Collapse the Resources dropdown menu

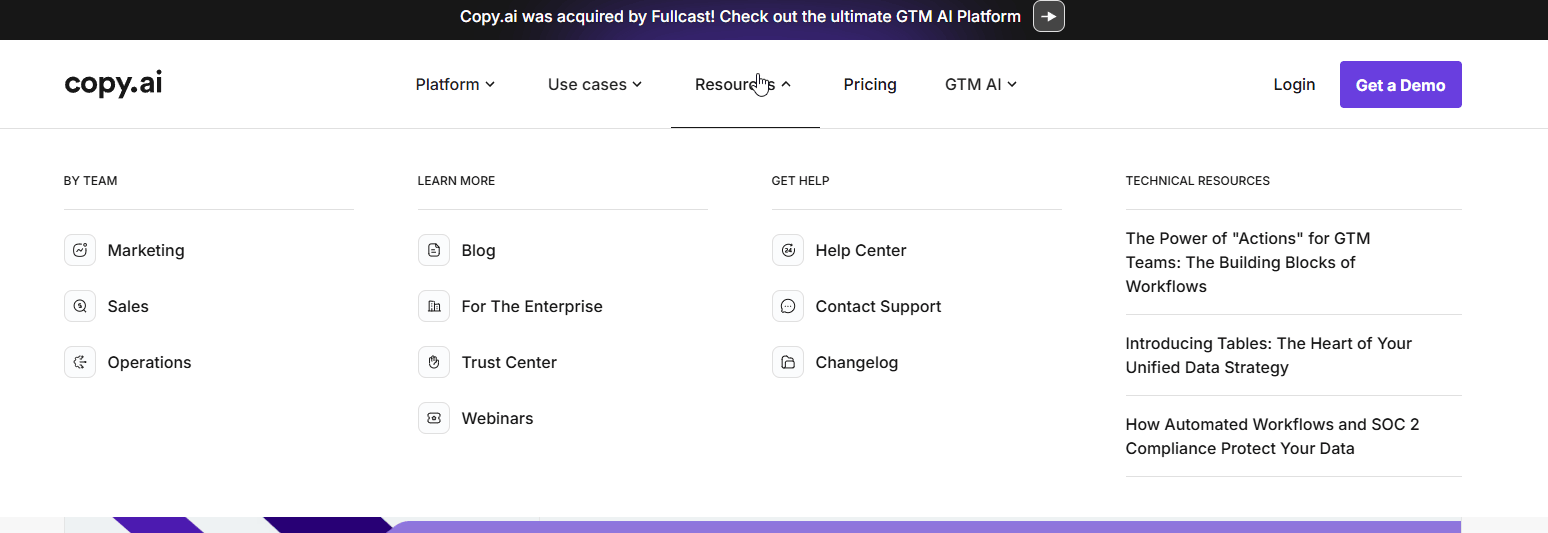(743, 85)
